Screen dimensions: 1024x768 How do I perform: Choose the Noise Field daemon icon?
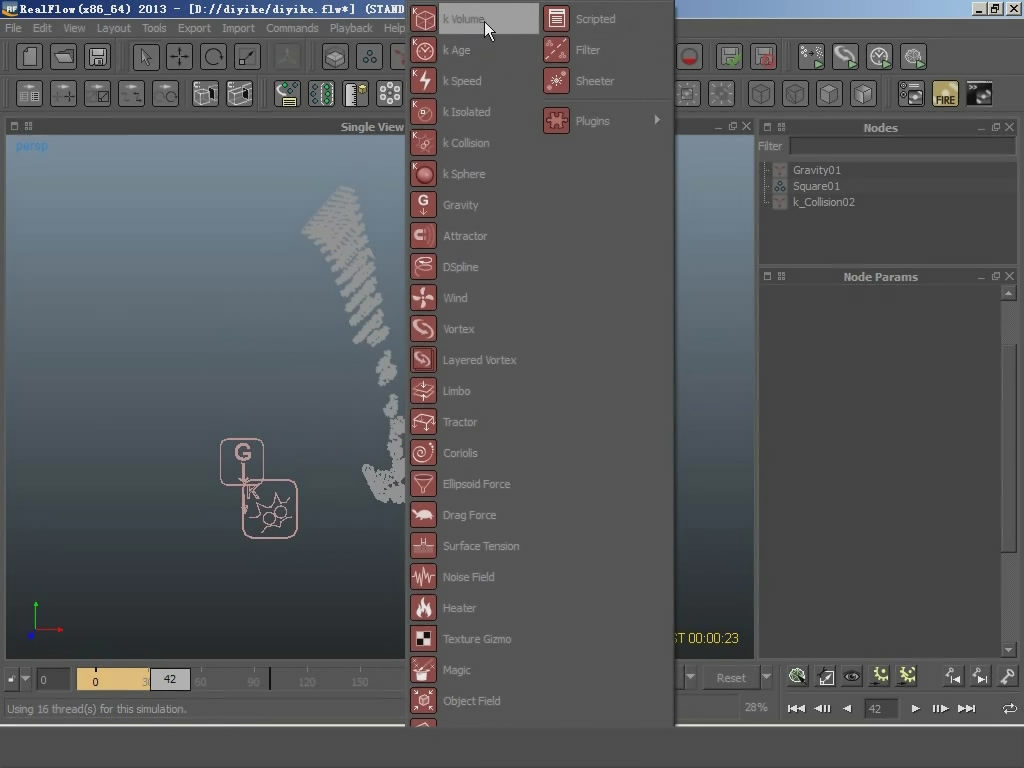pos(423,577)
